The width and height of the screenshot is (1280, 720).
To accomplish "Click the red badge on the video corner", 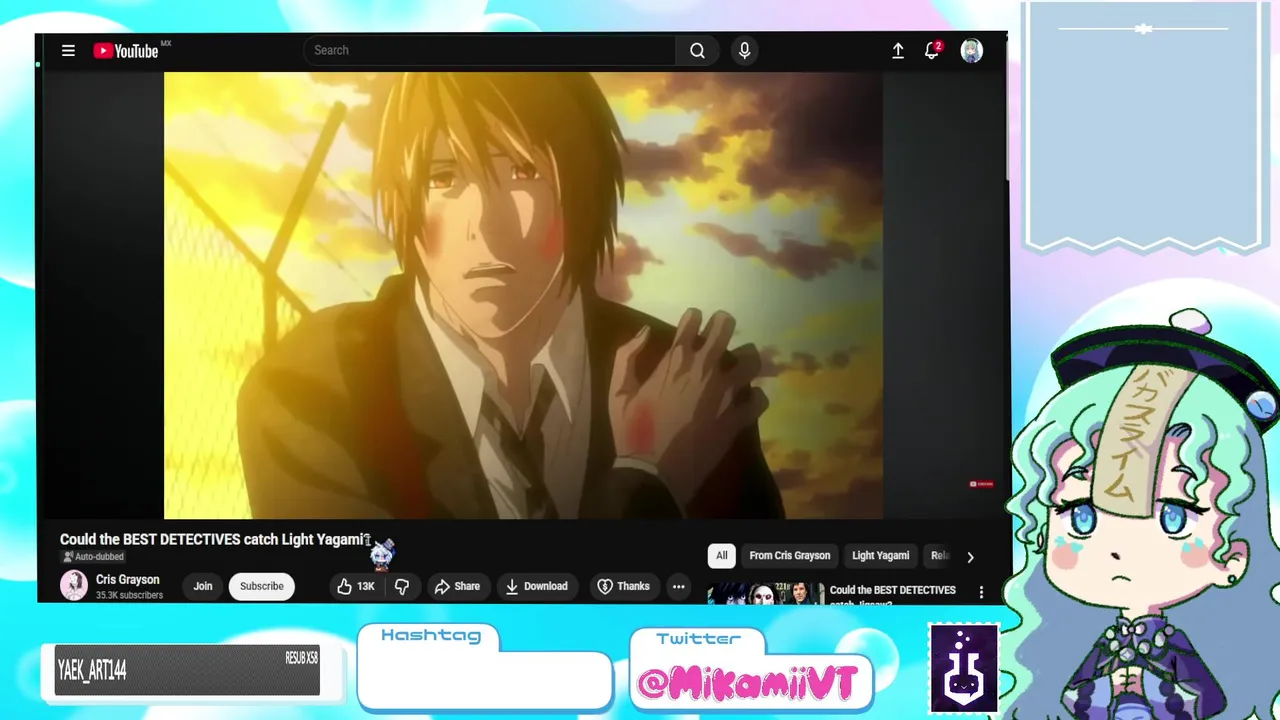I will (x=981, y=484).
